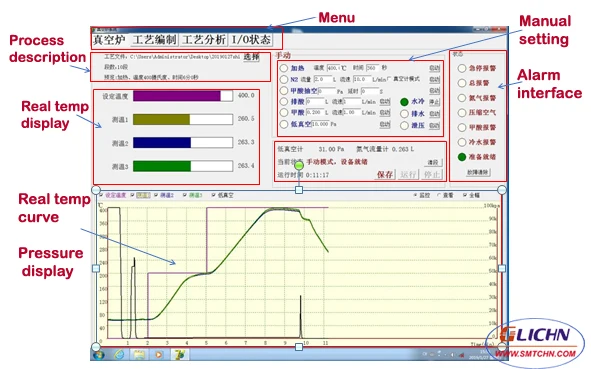
Task: Click 启动 button in 低真空 row
Action: click(384, 124)
